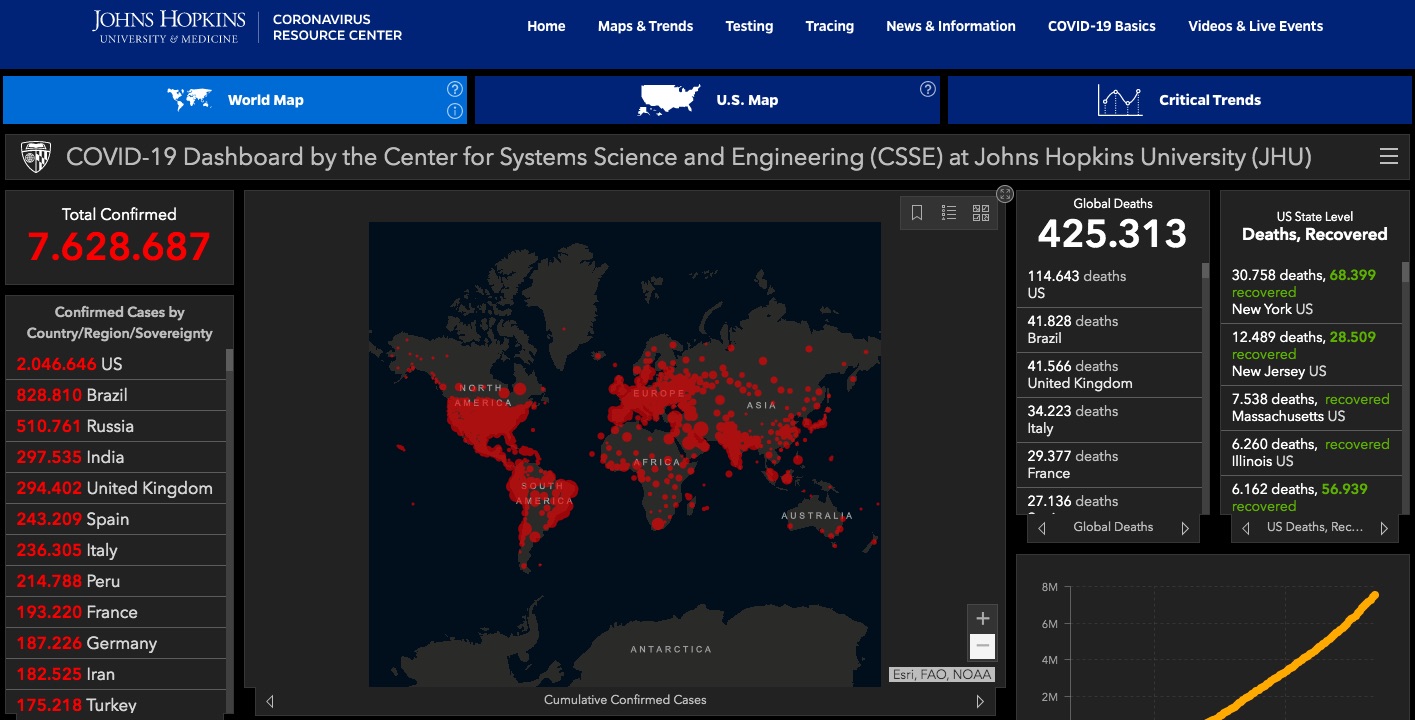The image size is (1415, 720).
Task: Open the map bookmarks icon
Action: point(917,213)
